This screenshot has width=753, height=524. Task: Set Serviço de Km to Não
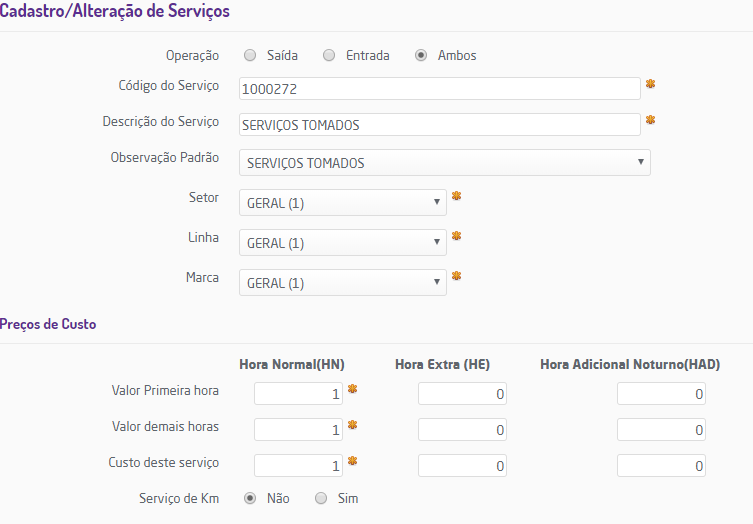pos(250,498)
